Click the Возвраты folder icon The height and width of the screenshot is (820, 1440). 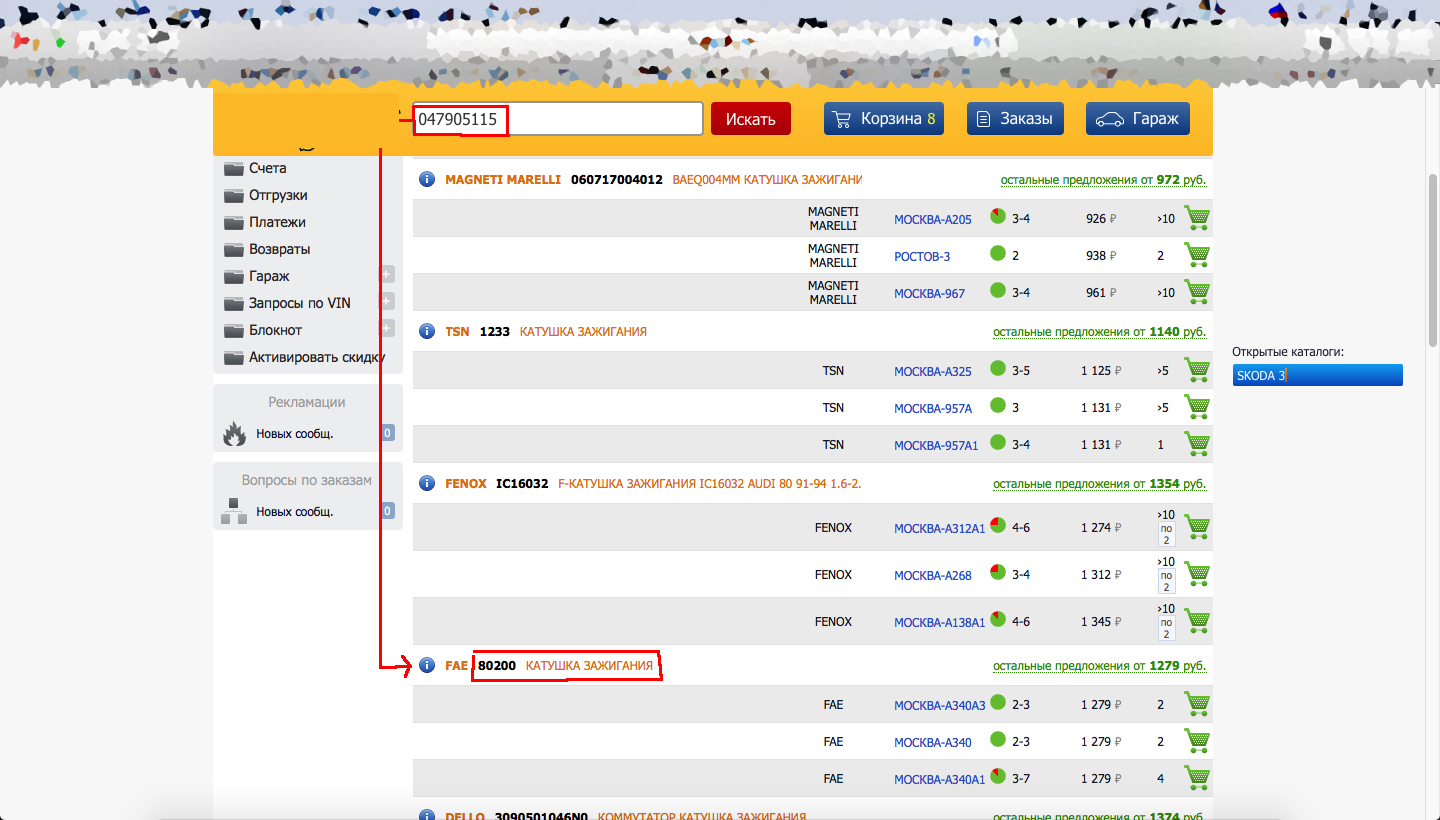pyautogui.click(x=234, y=249)
